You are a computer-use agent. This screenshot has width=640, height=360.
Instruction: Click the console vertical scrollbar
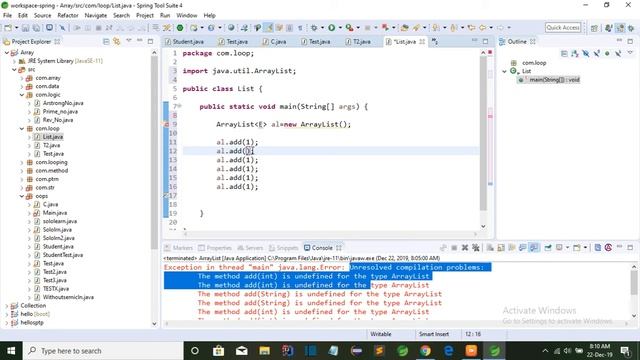(x=633, y=282)
